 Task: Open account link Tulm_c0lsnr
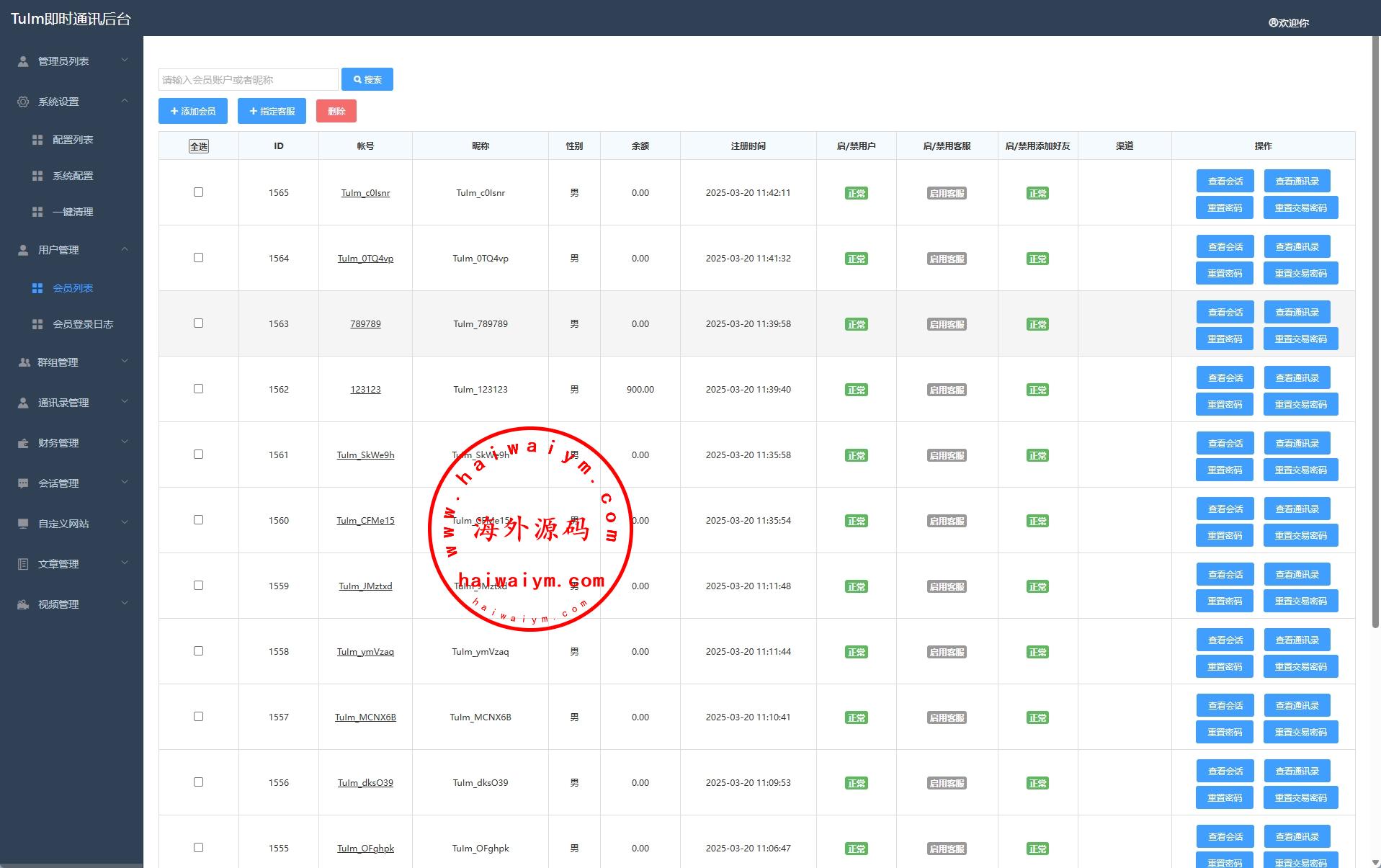tap(365, 193)
